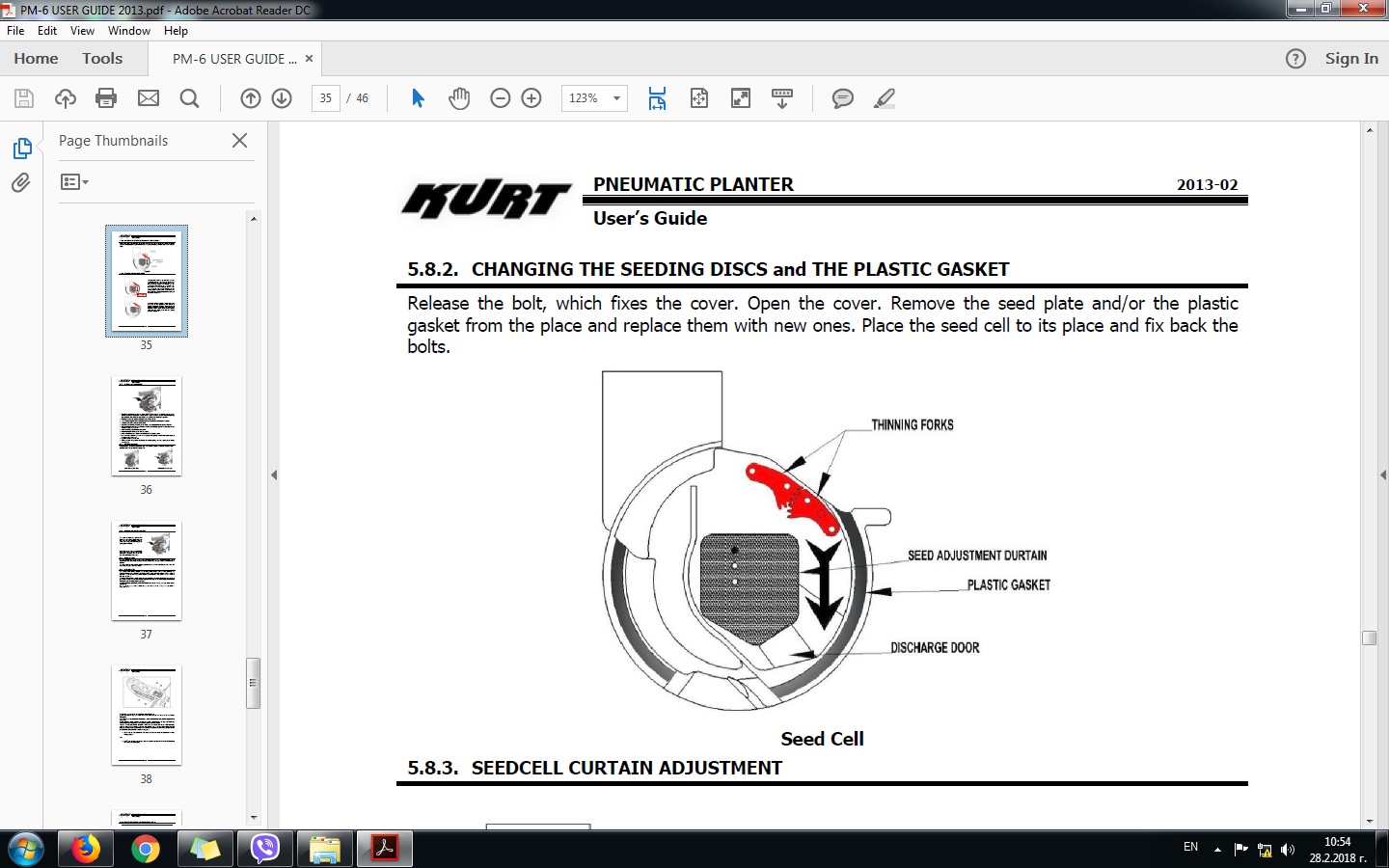This screenshot has width=1389, height=868.
Task: Select page 37 thumbnail
Action: [x=147, y=570]
